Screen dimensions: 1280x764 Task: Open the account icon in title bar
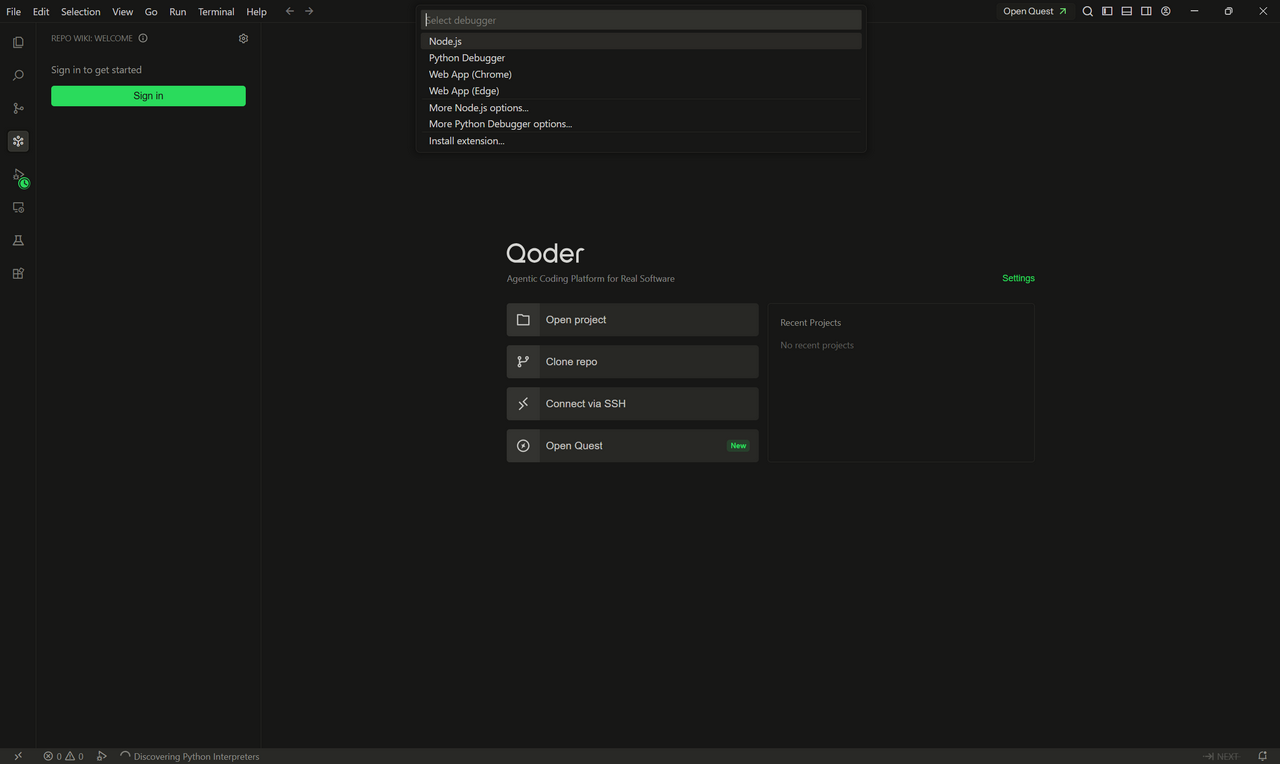1166,11
